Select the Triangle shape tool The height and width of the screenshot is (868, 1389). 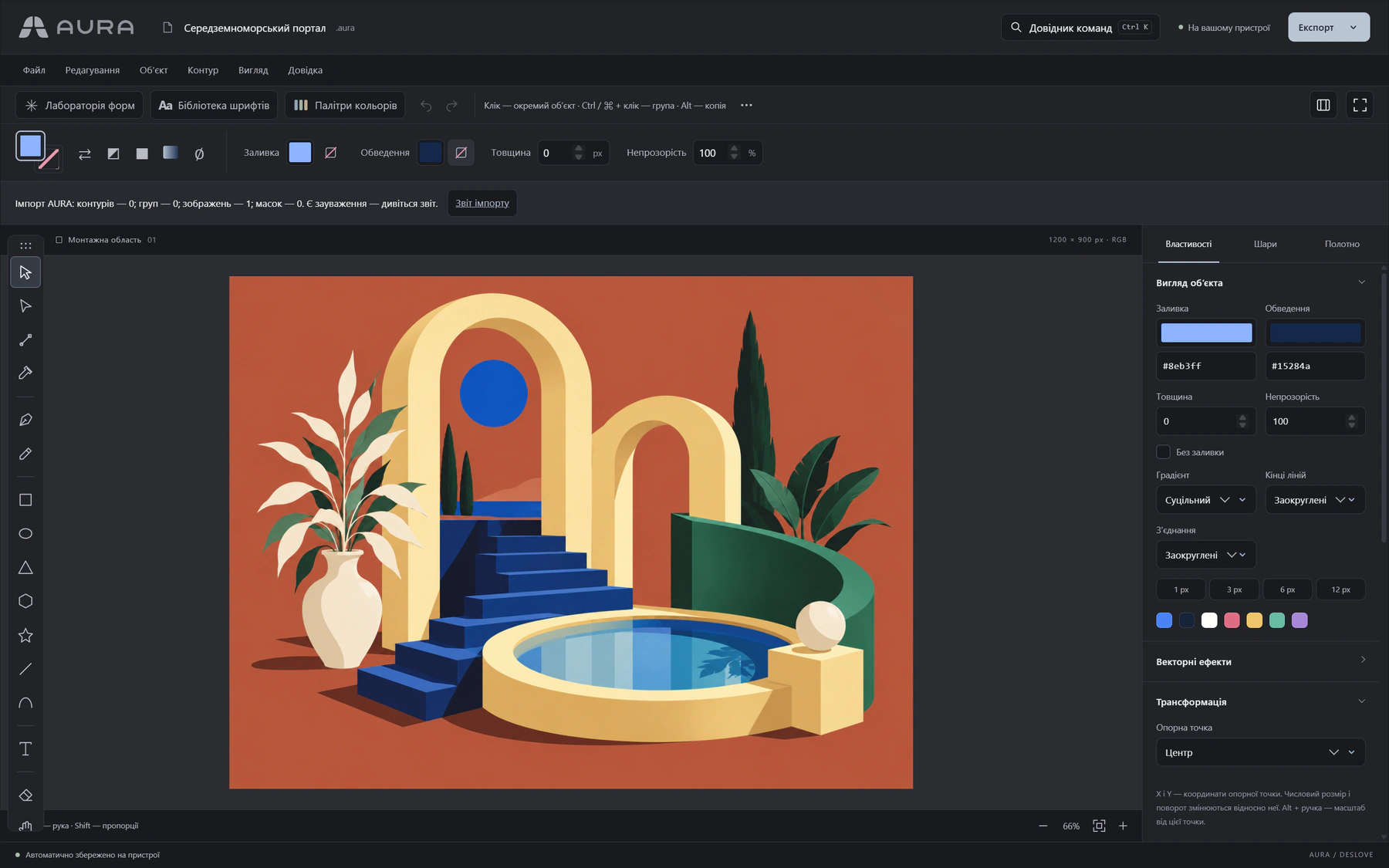pos(25,568)
